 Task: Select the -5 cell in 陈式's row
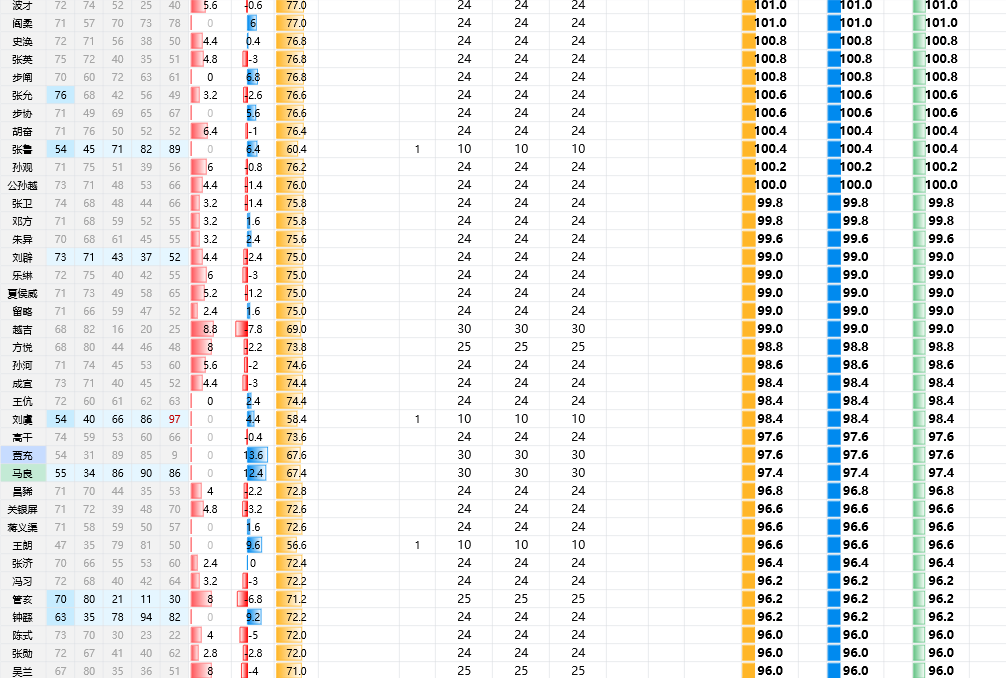[254, 635]
